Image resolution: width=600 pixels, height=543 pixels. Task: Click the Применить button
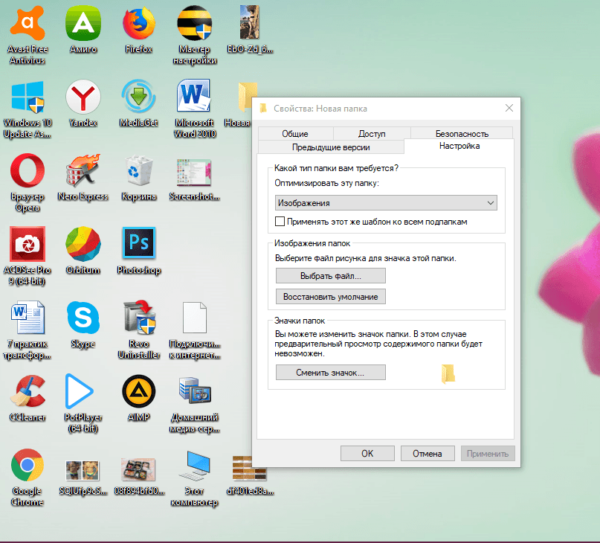pyautogui.click(x=488, y=453)
